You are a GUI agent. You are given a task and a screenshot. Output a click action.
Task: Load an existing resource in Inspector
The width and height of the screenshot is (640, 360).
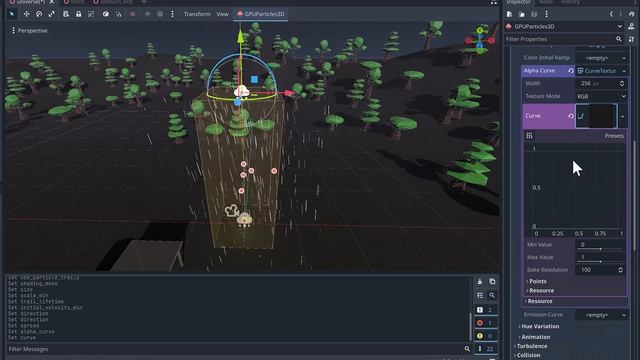coord(522,14)
